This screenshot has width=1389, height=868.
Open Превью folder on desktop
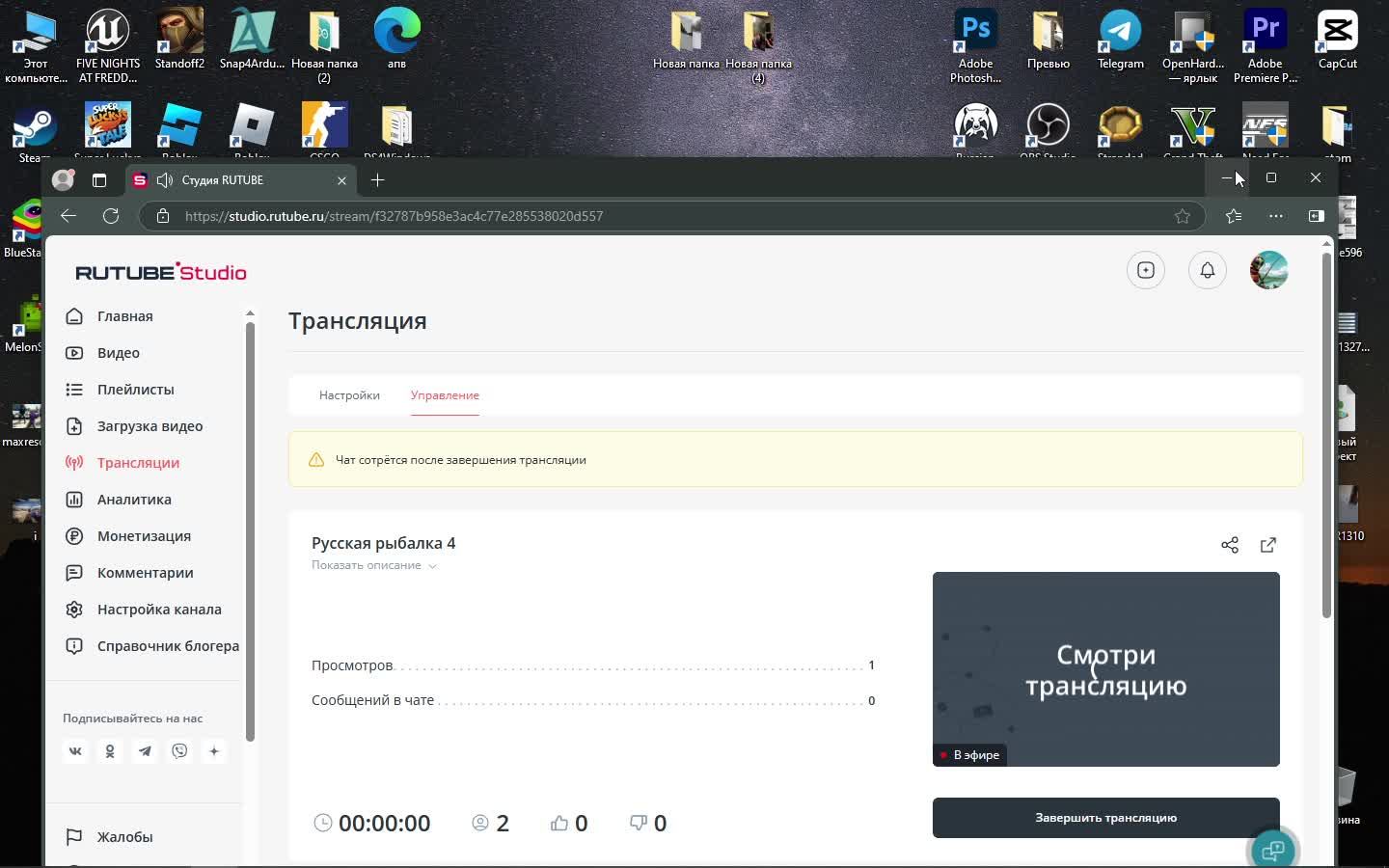click(x=1048, y=41)
